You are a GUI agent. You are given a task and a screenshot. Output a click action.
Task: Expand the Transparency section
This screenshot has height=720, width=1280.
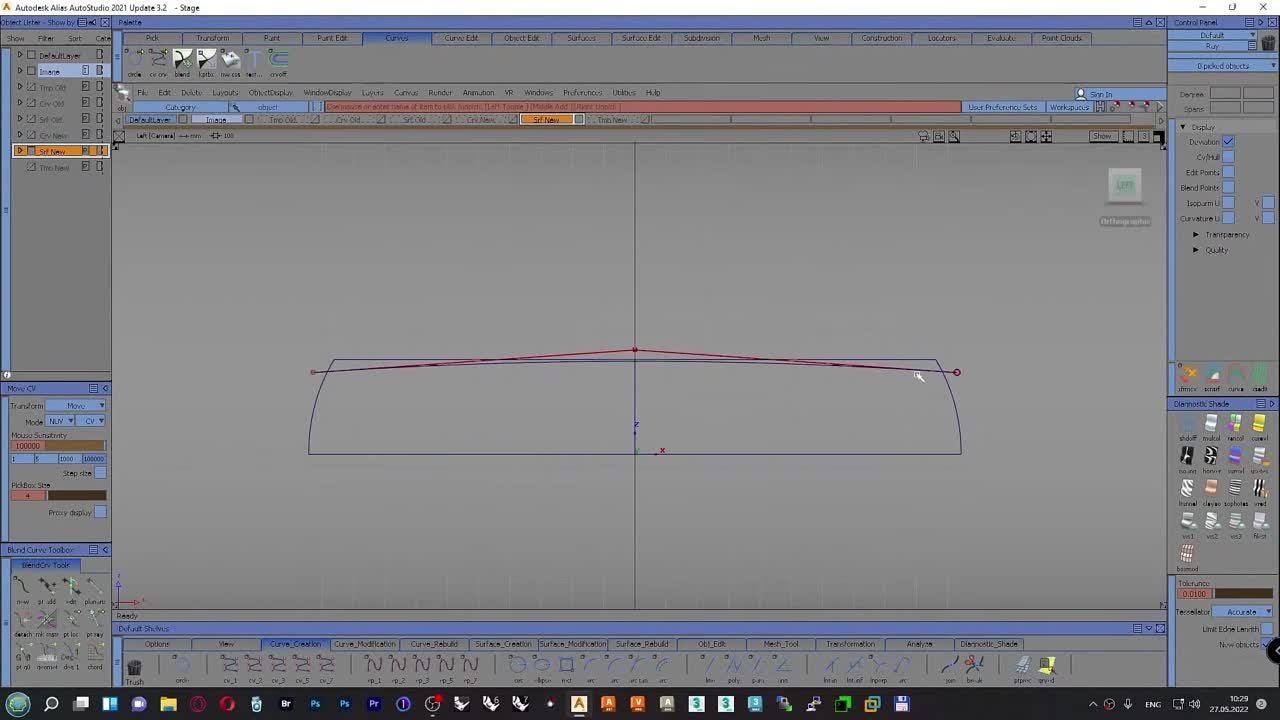[1196, 234]
